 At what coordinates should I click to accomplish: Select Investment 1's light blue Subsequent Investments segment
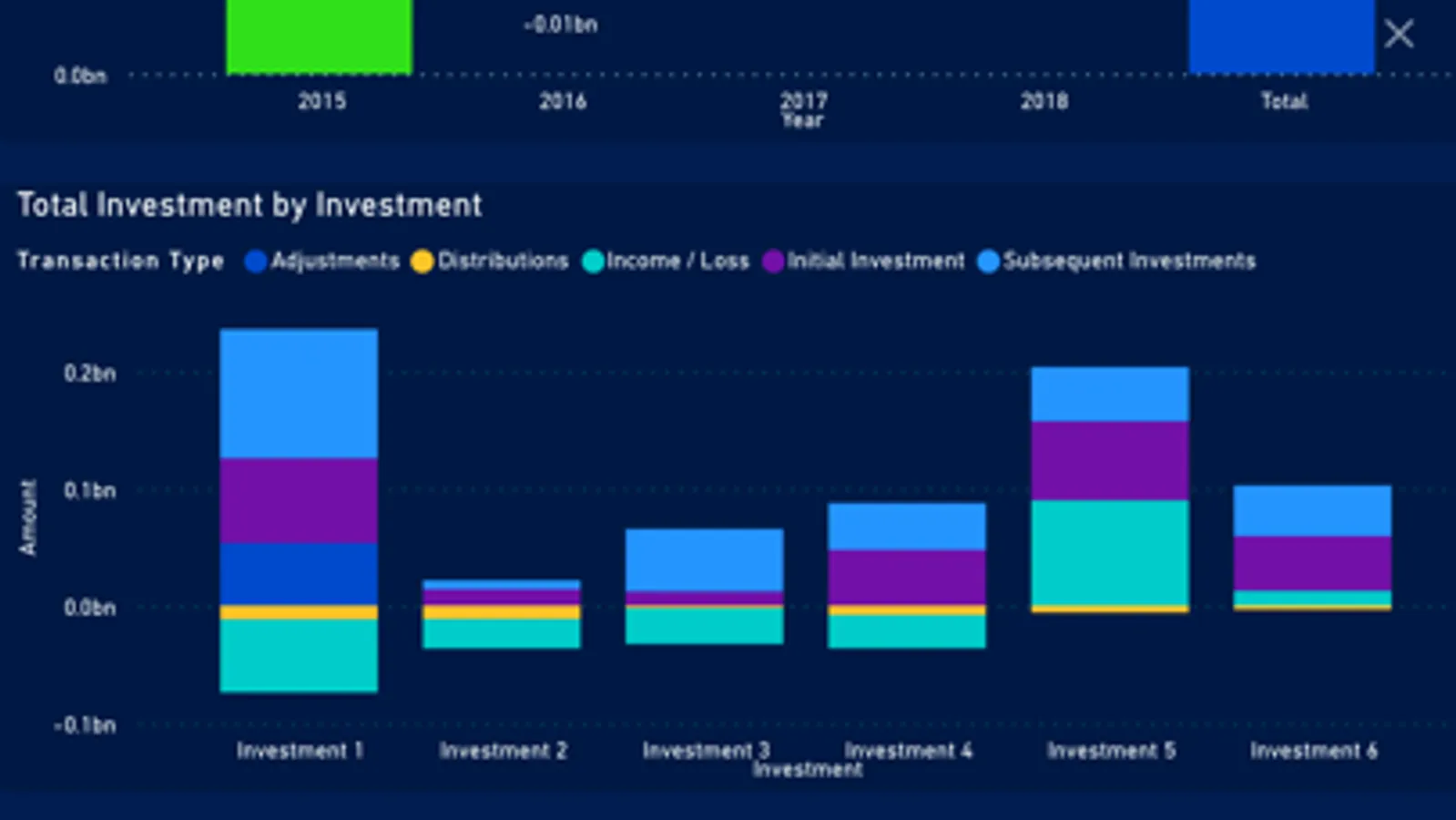(299, 394)
